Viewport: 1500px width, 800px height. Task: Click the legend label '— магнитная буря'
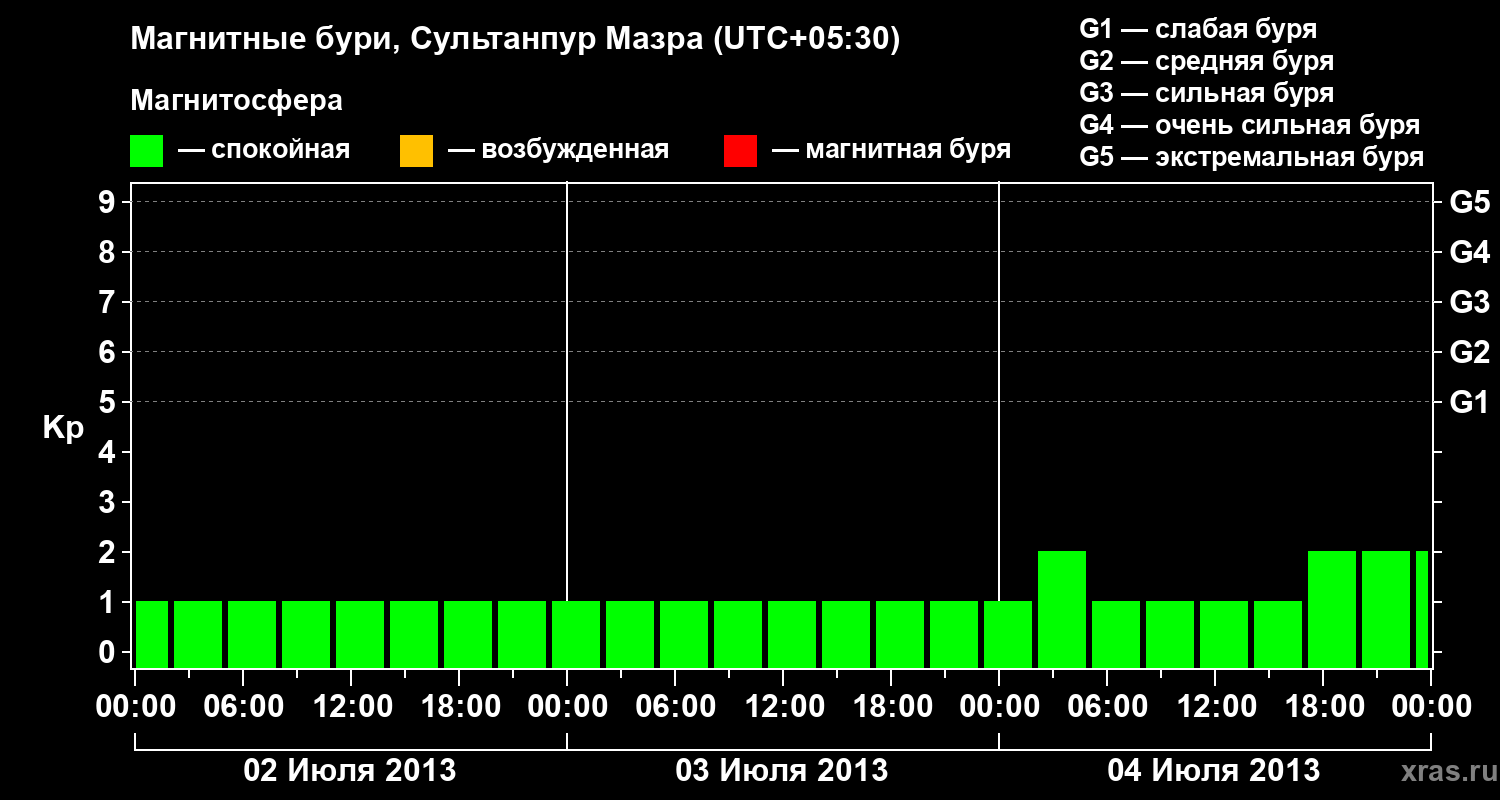click(892, 150)
